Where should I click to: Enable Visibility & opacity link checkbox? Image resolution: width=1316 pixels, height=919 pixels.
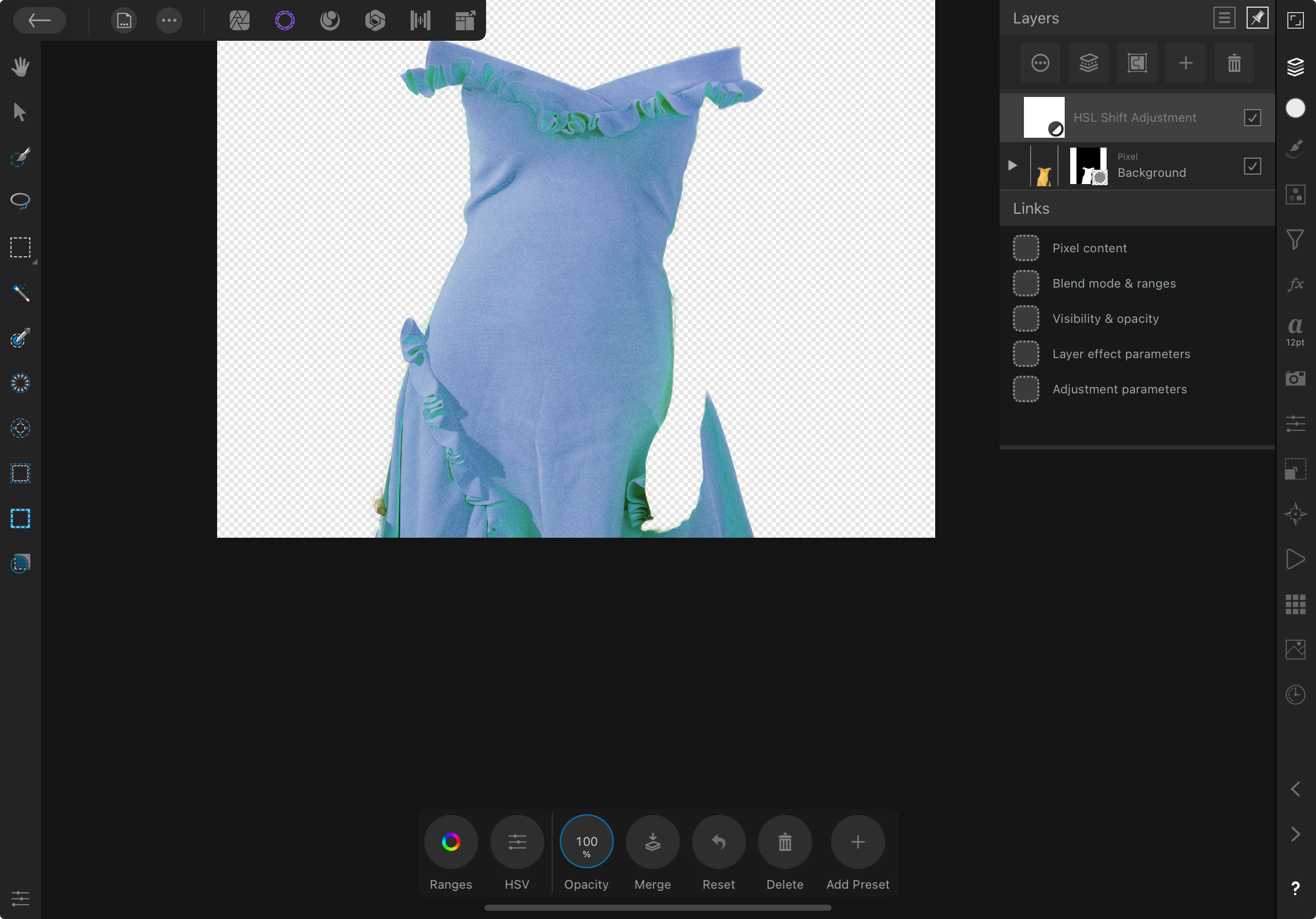tap(1026, 318)
